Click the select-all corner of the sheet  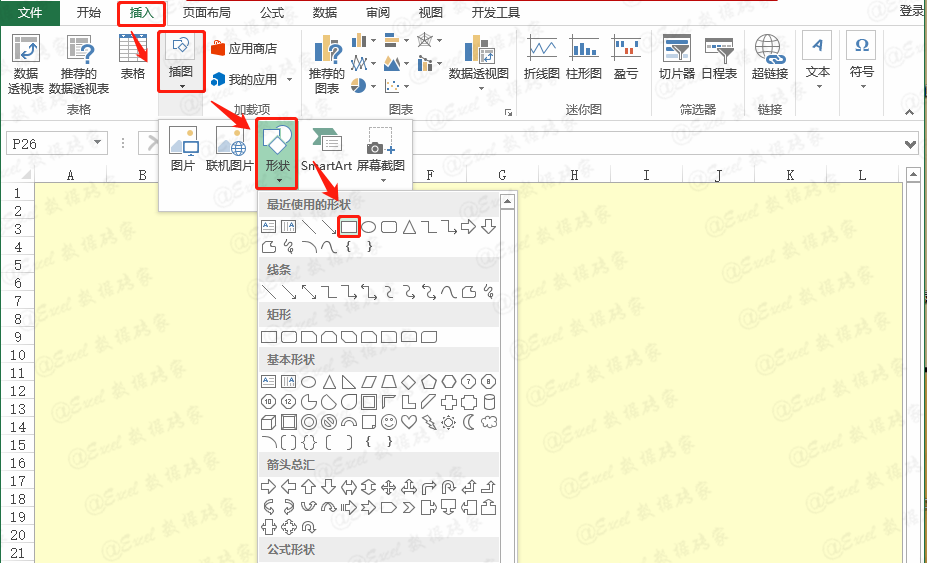[x=24, y=175]
